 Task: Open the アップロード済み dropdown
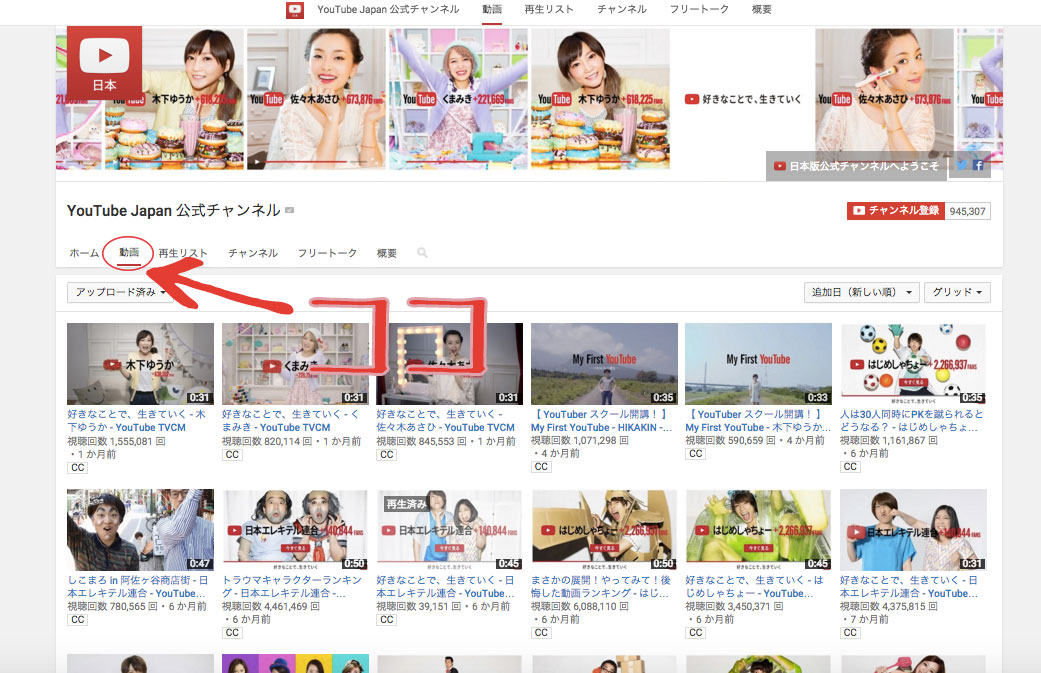pyautogui.click(x=120, y=292)
